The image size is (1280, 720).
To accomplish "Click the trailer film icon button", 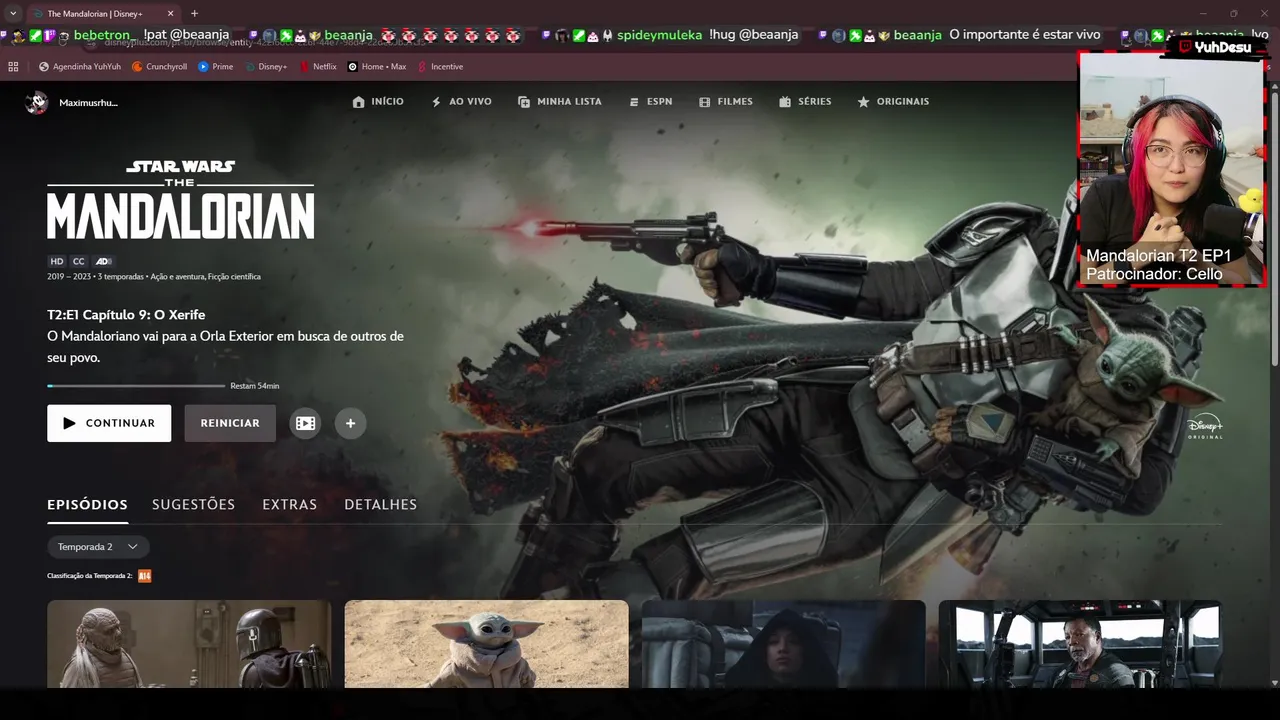I will (x=306, y=423).
